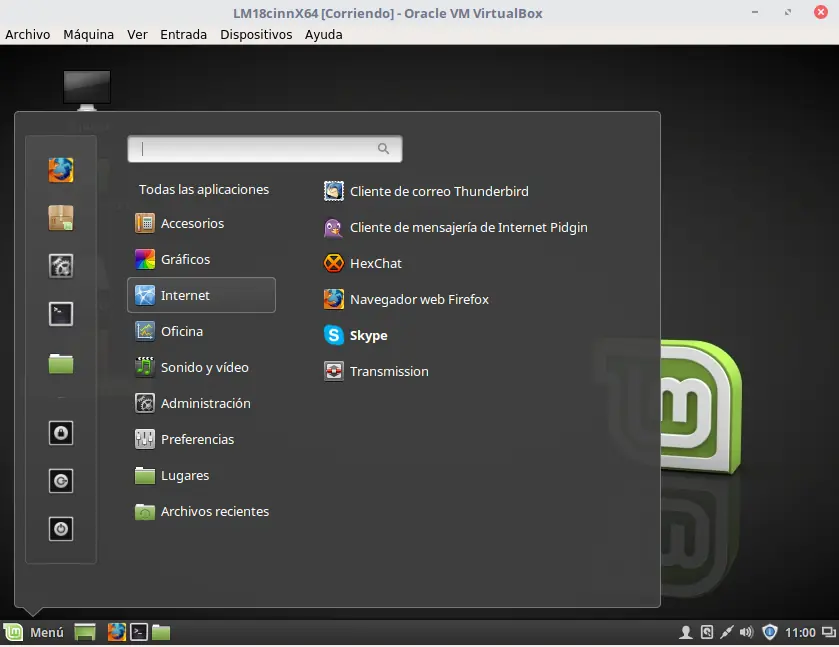Image resolution: width=839 pixels, height=647 pixels.
Task: Select the Preferencias category
Action: tap(201, 439)
